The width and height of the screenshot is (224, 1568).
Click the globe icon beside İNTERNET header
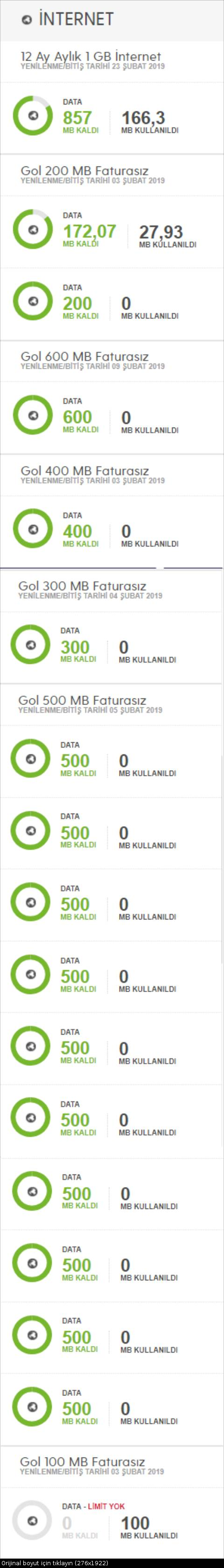point(27,20)
